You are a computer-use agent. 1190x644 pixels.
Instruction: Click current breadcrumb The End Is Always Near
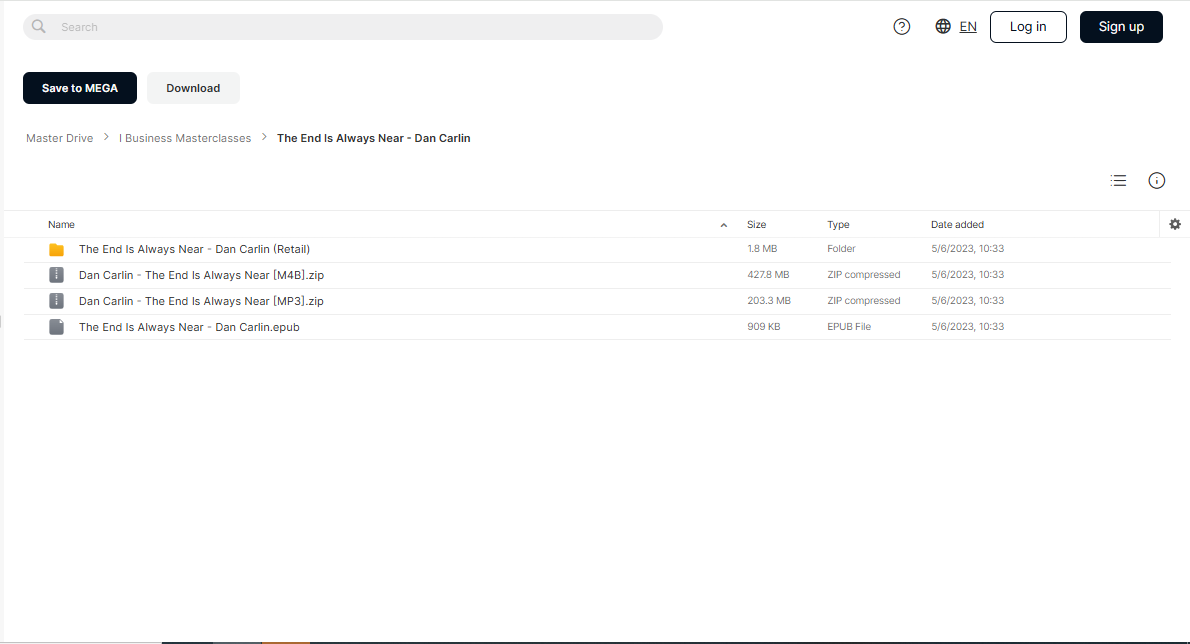pos(373,138)
